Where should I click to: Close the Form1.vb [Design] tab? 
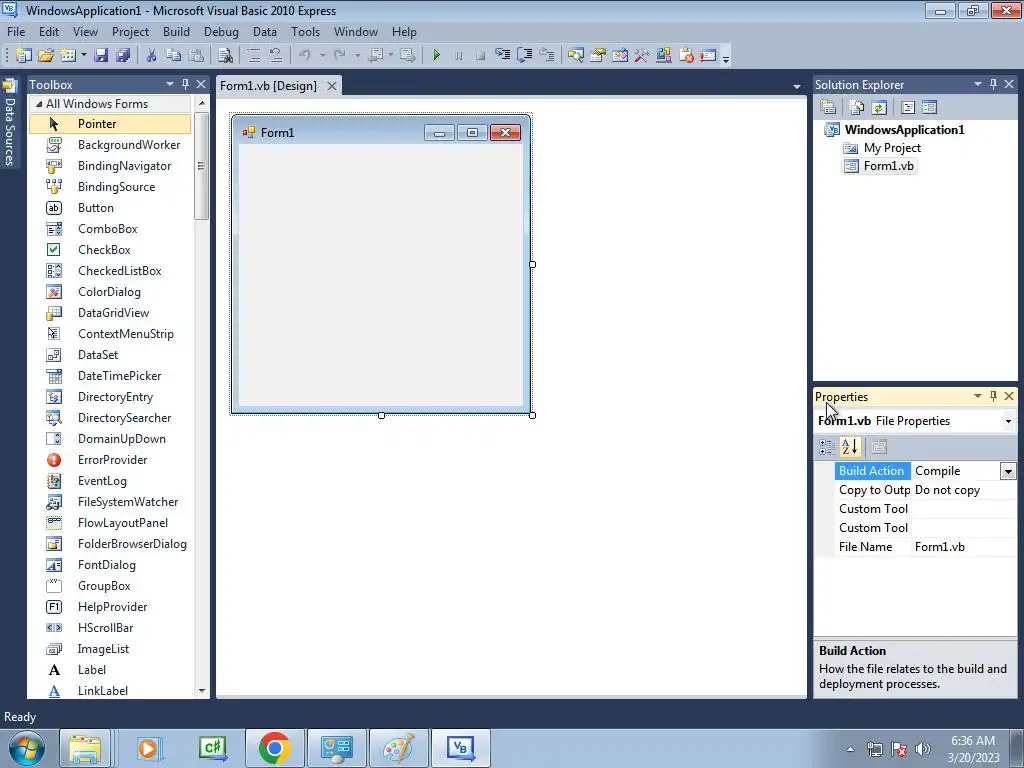point(332,86)
